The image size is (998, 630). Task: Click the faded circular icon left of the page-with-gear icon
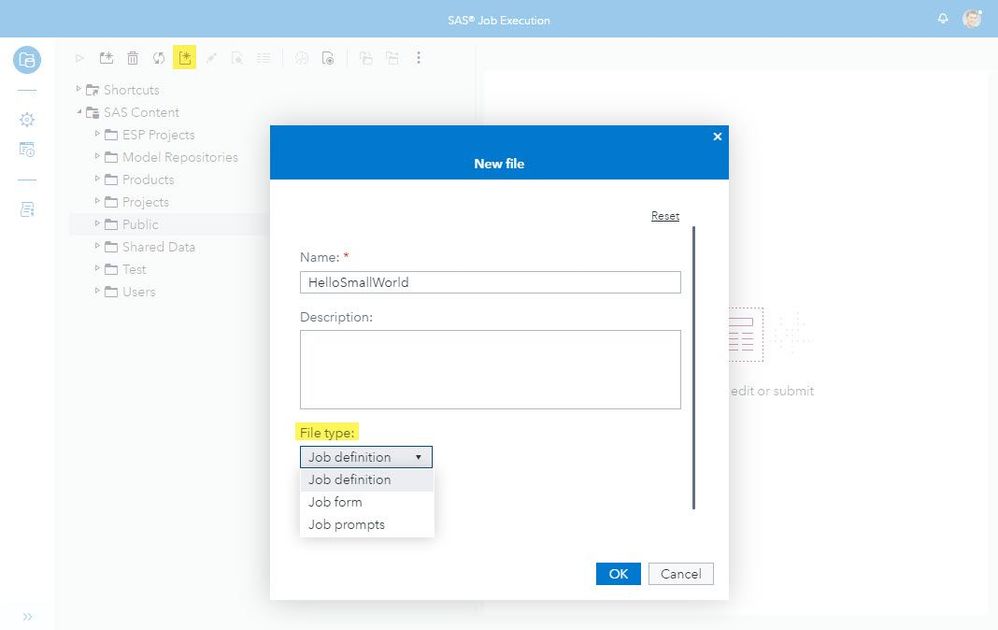point(302,58)
